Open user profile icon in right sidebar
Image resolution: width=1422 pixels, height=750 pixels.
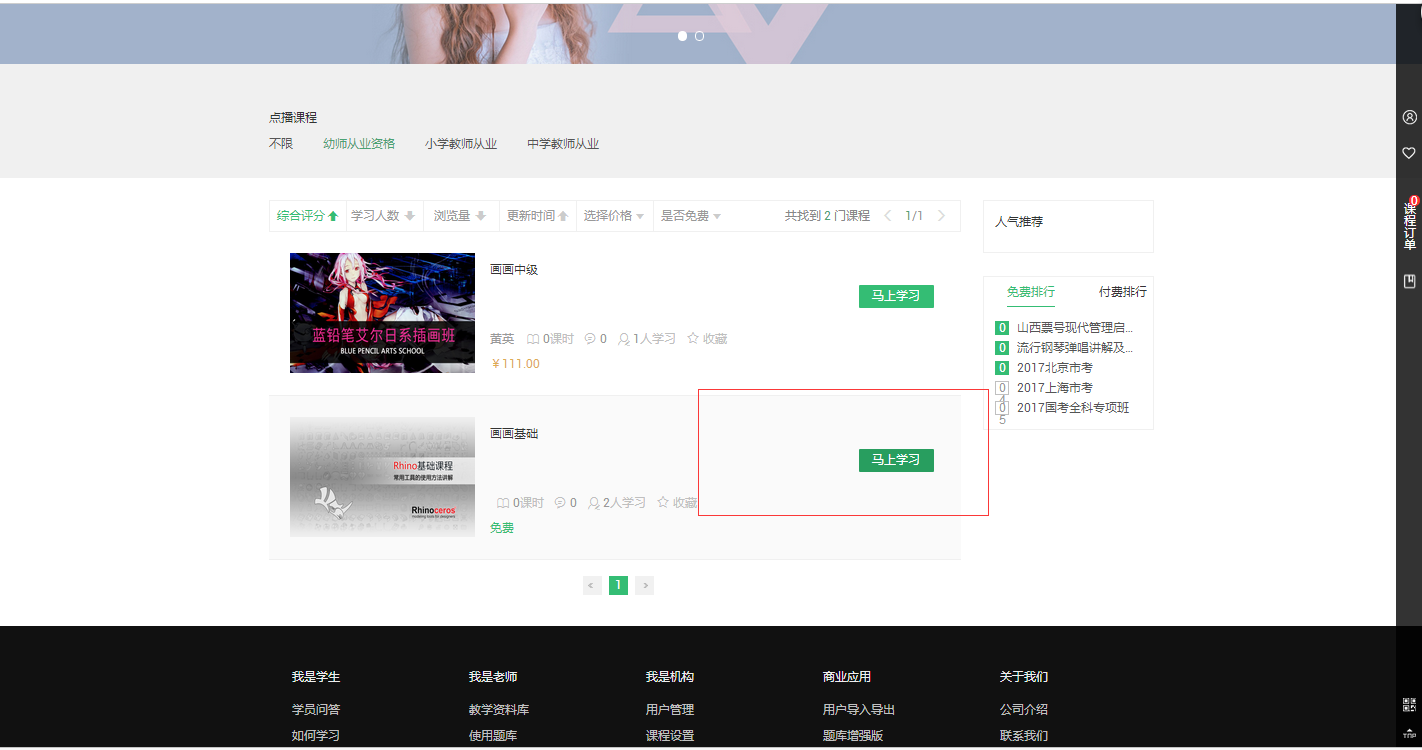coord(1409,117)
